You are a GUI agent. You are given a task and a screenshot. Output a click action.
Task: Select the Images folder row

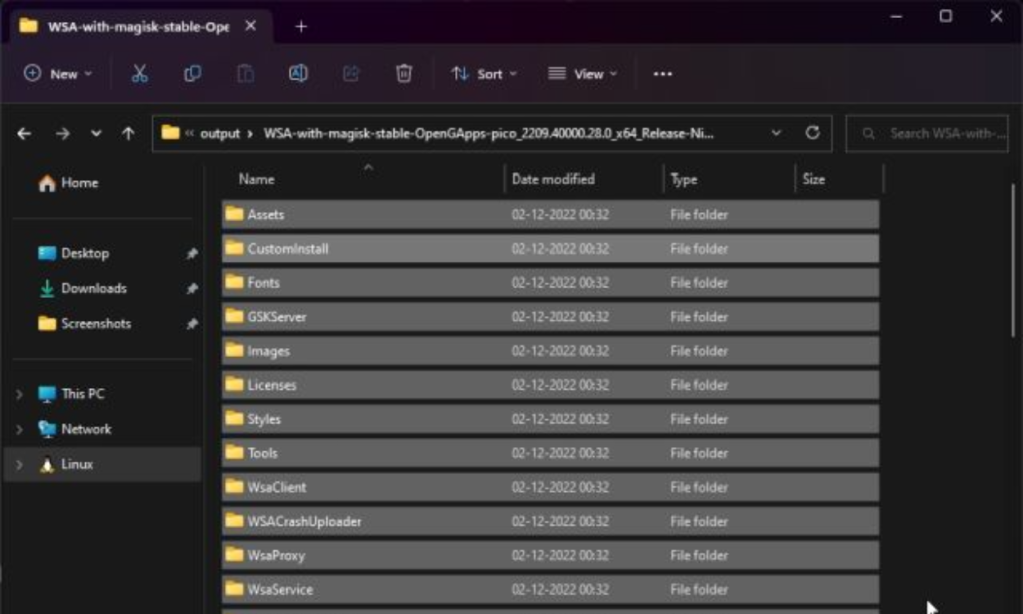[551, 351]
